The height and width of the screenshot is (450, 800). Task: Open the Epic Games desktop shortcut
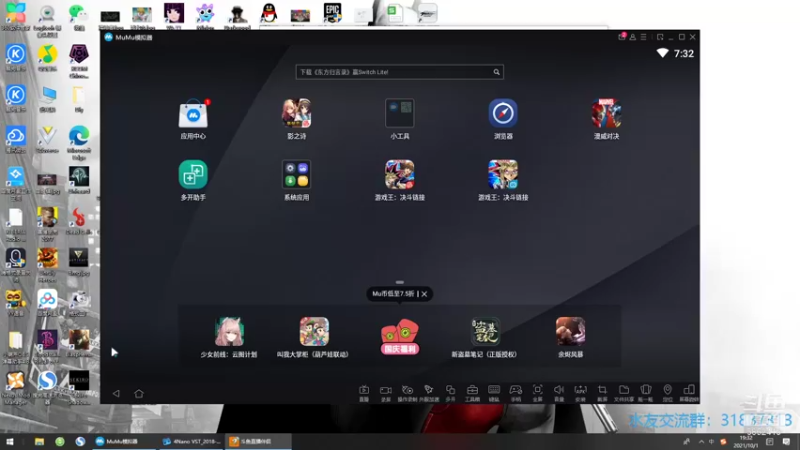[x=332, y=13]
